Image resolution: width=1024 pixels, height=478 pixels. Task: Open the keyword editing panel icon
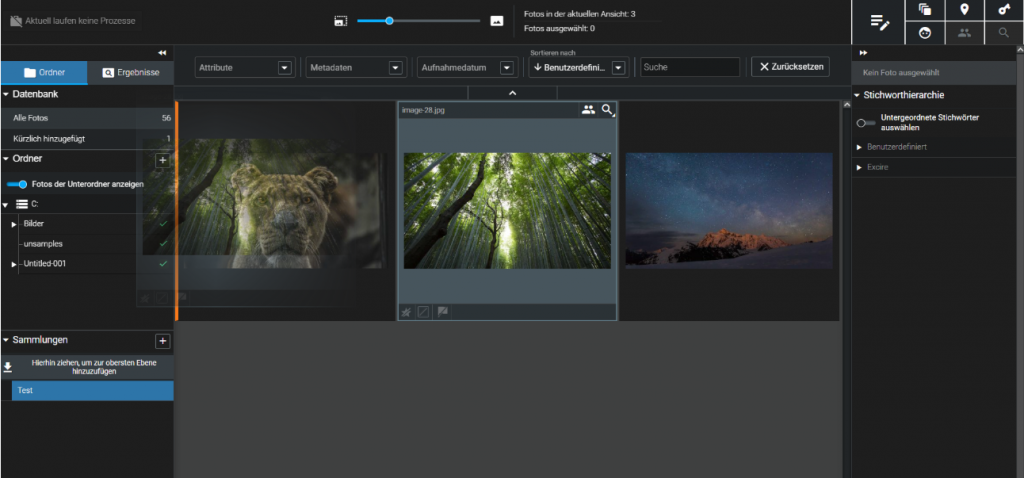pyautogui.click(x=878, y=22)
